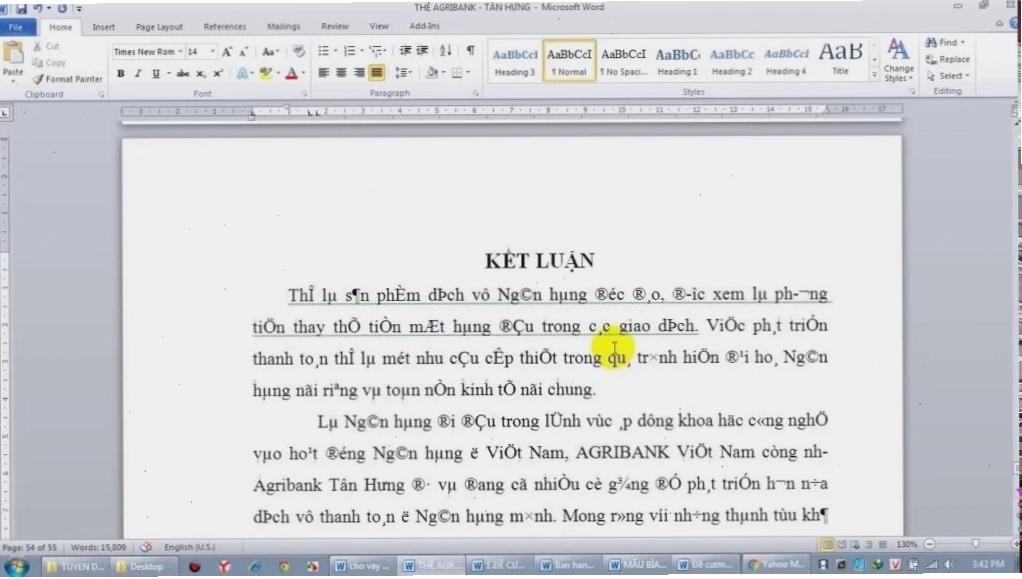Open Change Styles menu
Screen dimensions: 1022x579
(899, 61)
